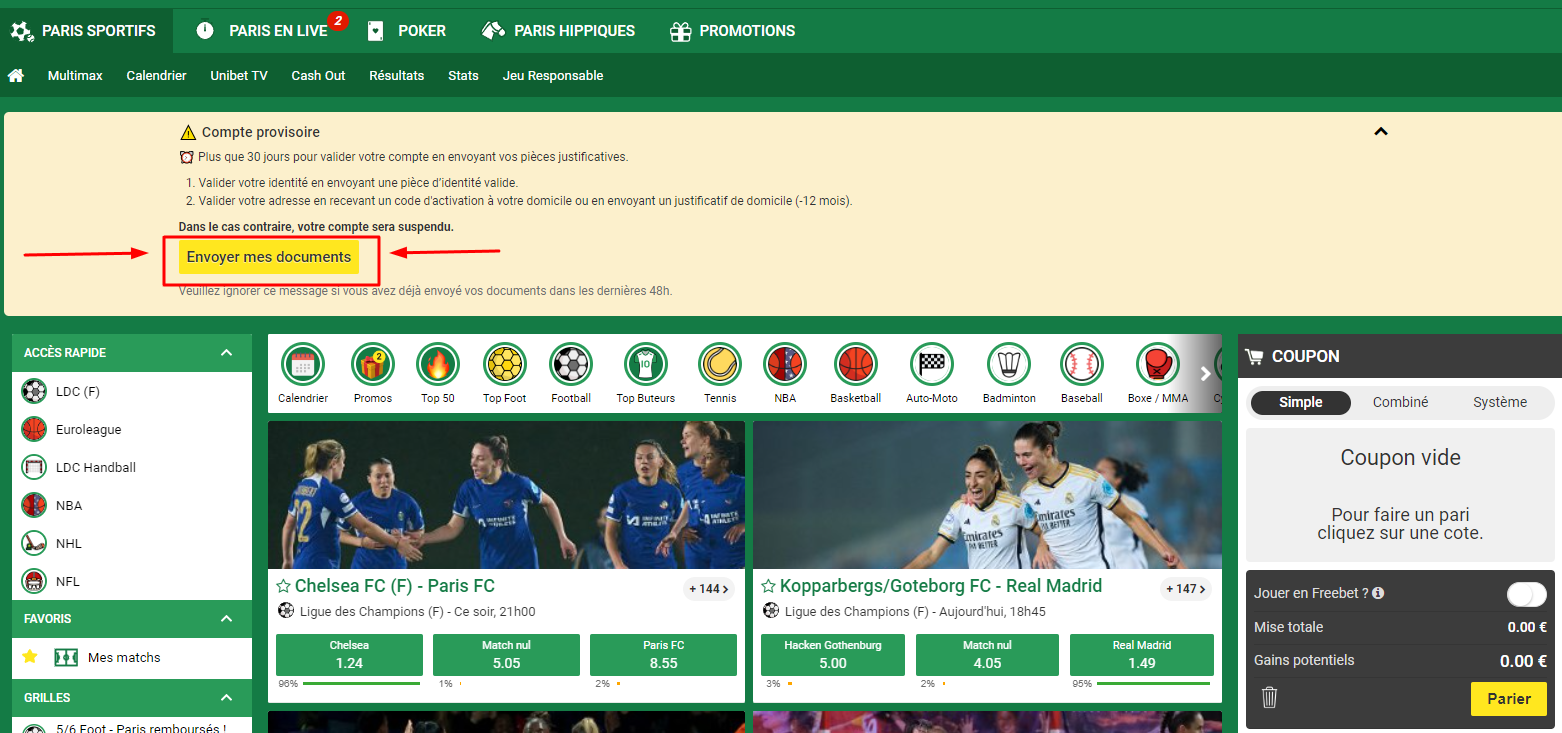Open the Badminton sports category
The image size is (1562, 733).
(1008, 372)
